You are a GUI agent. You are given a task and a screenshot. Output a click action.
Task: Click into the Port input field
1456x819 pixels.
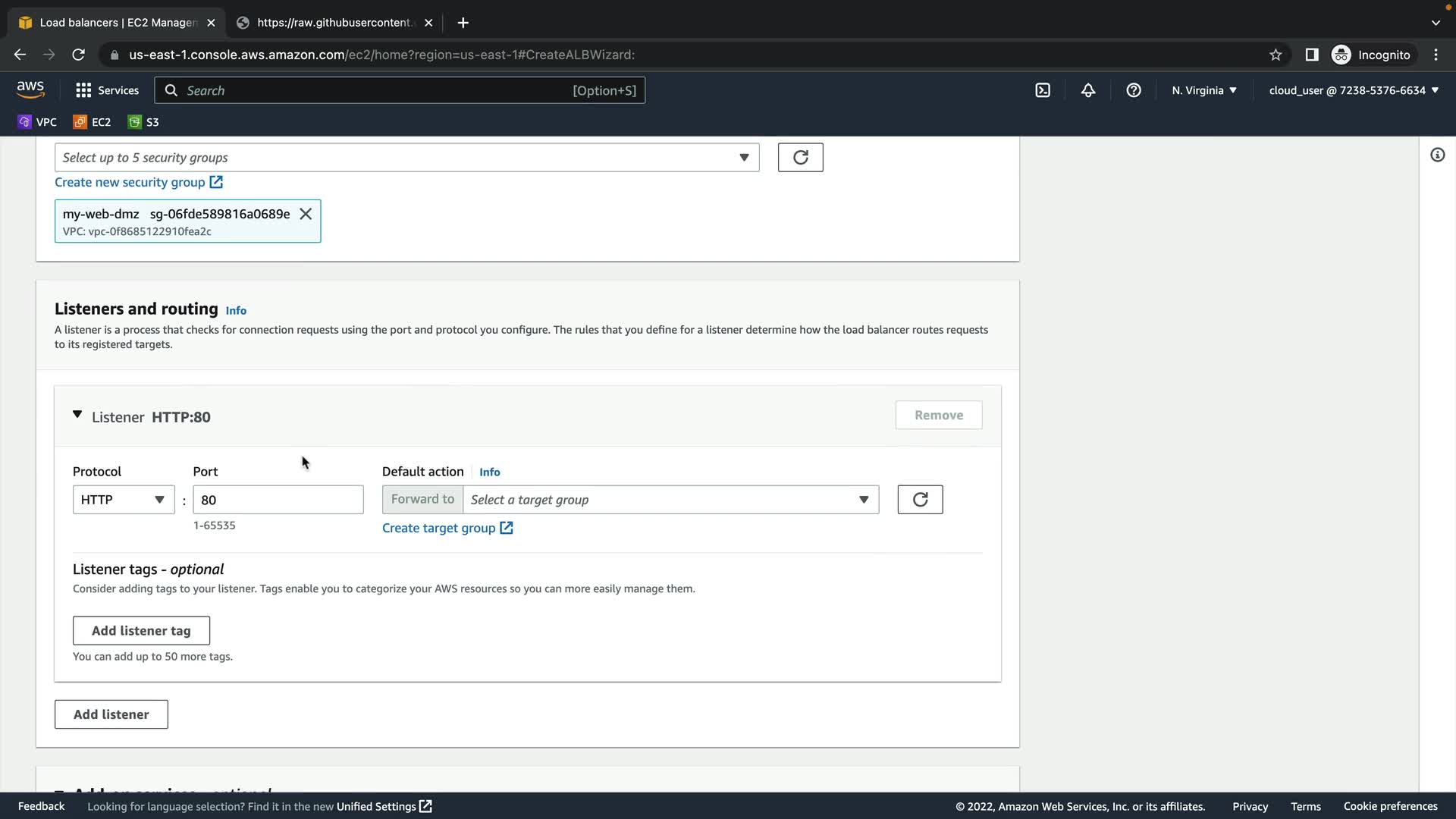pyautogui.click(x=278, y=500)
